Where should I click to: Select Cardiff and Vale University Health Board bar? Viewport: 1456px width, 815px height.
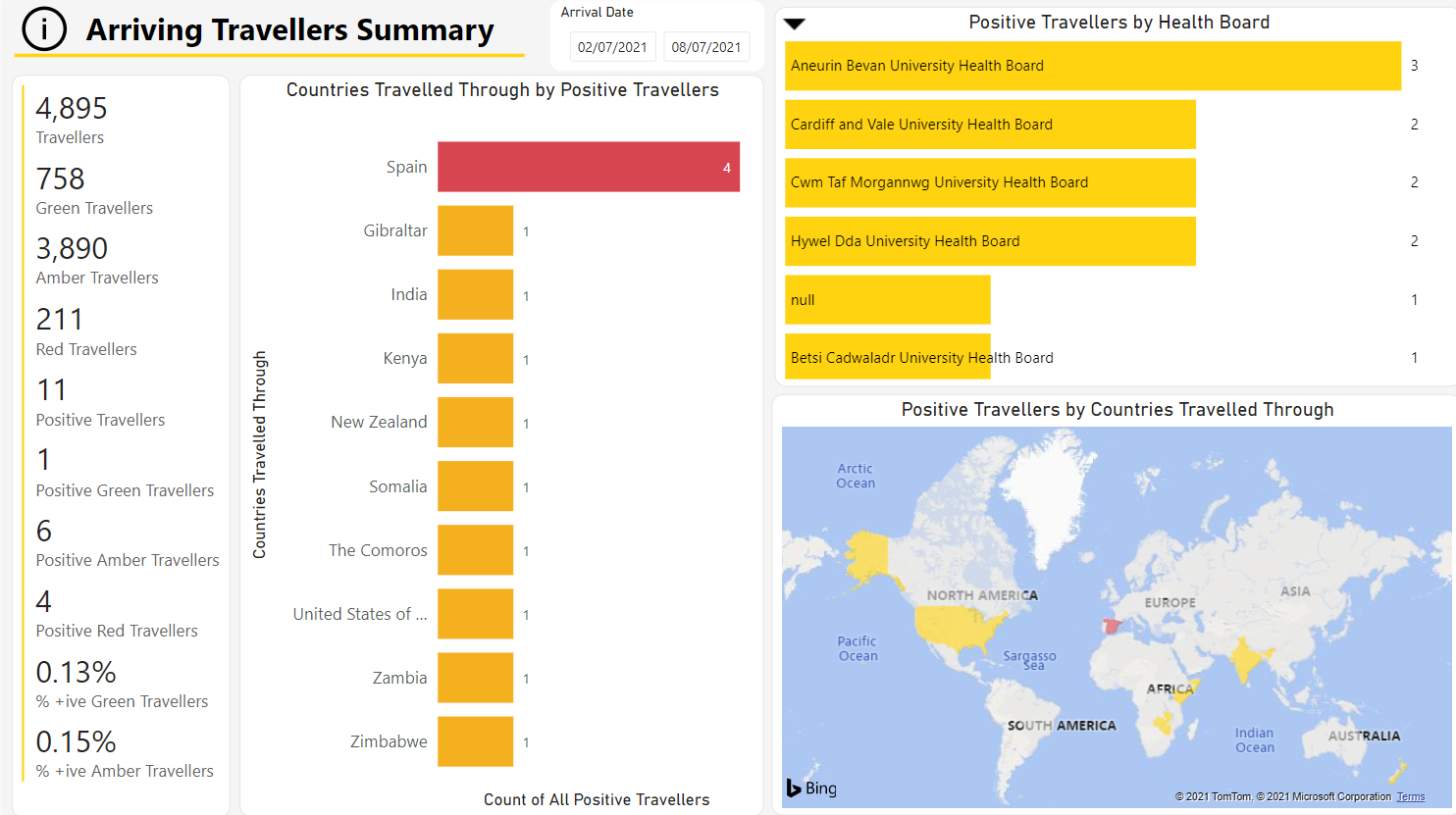[989, 125]
